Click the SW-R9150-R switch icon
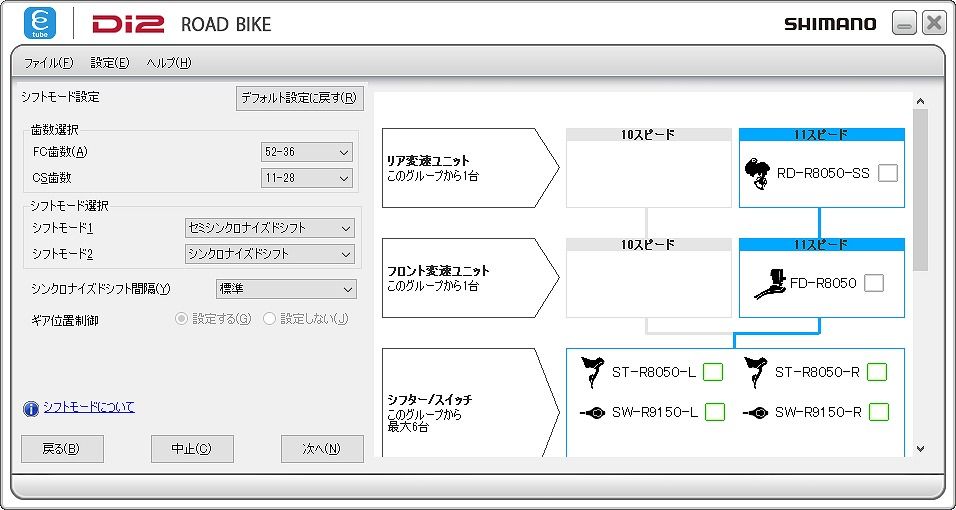 click(x=756, y=413)
